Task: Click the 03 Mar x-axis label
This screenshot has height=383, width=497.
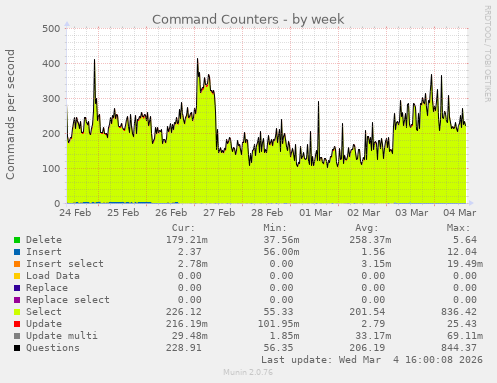Action: tap(412, 213)
